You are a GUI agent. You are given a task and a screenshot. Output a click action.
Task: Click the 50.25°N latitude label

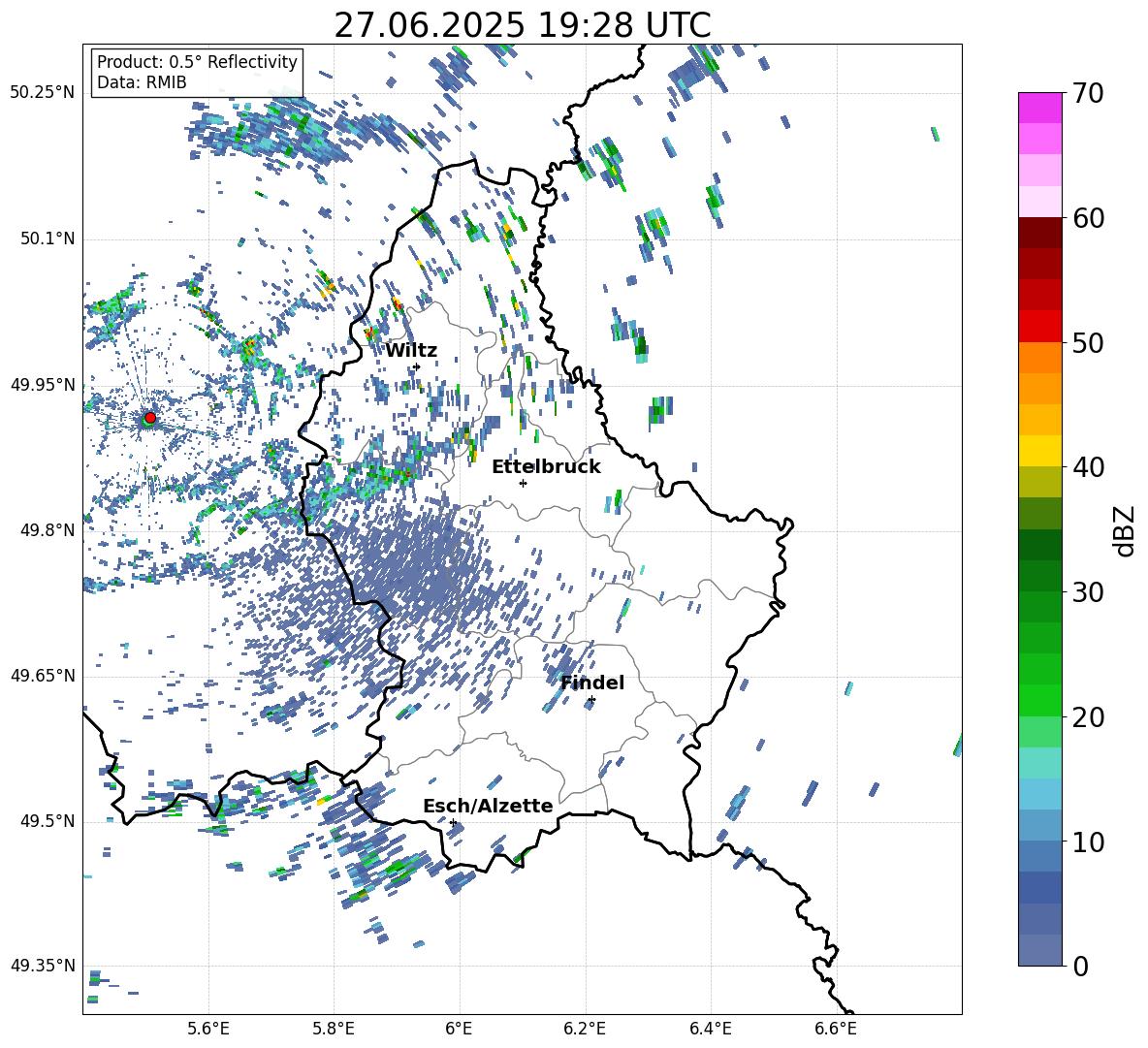(x=43, y=93)
